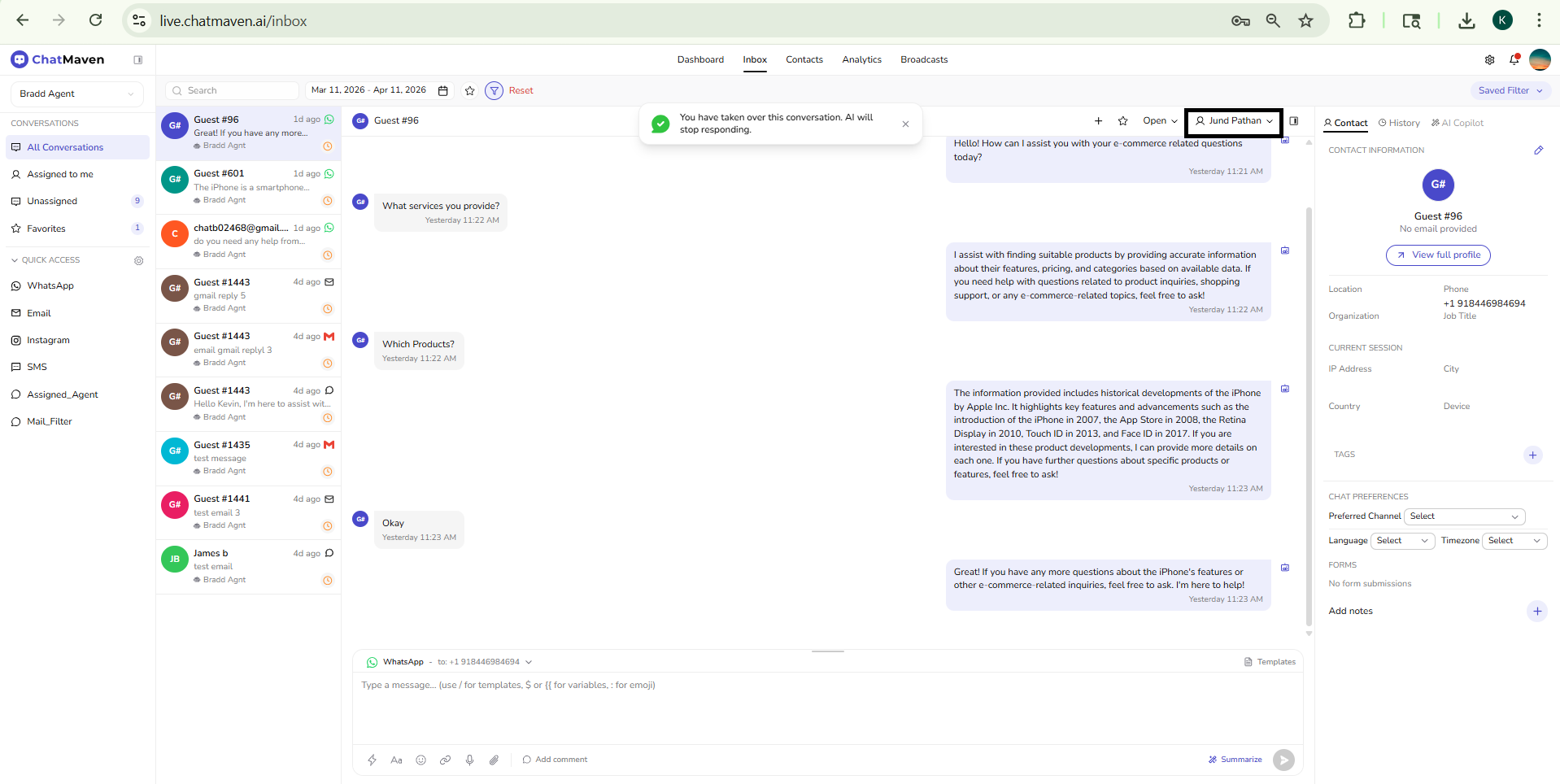Click the attachment paperclip icon
1560x784 pixels.
coord(494,760)
